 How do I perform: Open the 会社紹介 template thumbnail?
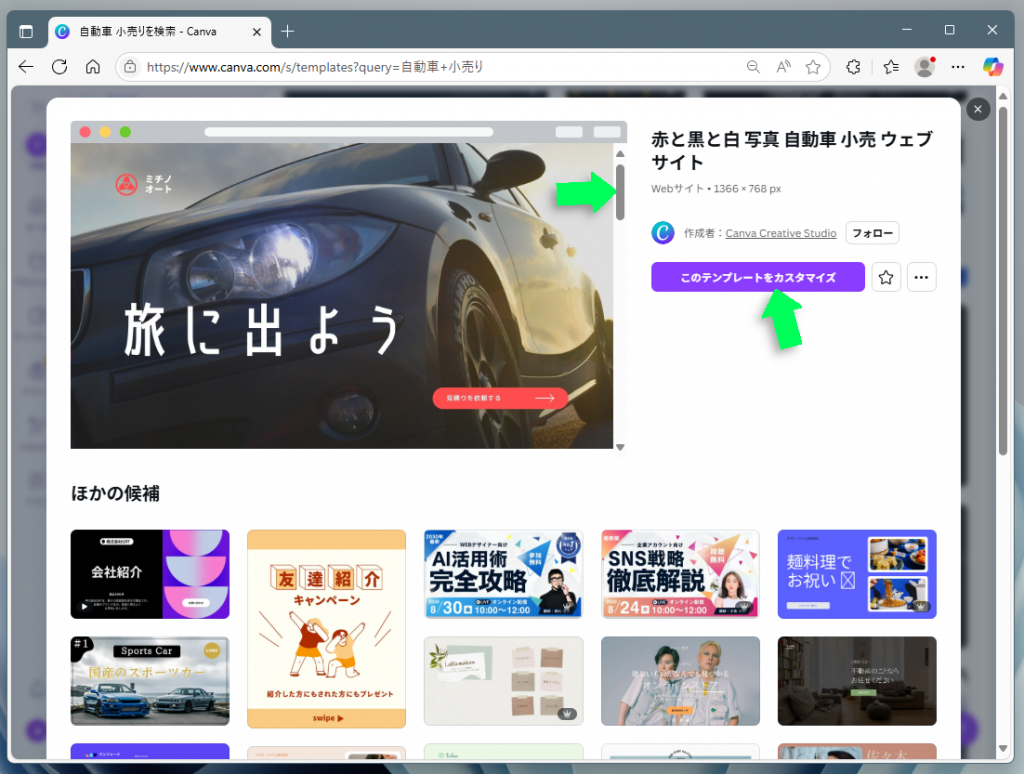click(149, 573)
